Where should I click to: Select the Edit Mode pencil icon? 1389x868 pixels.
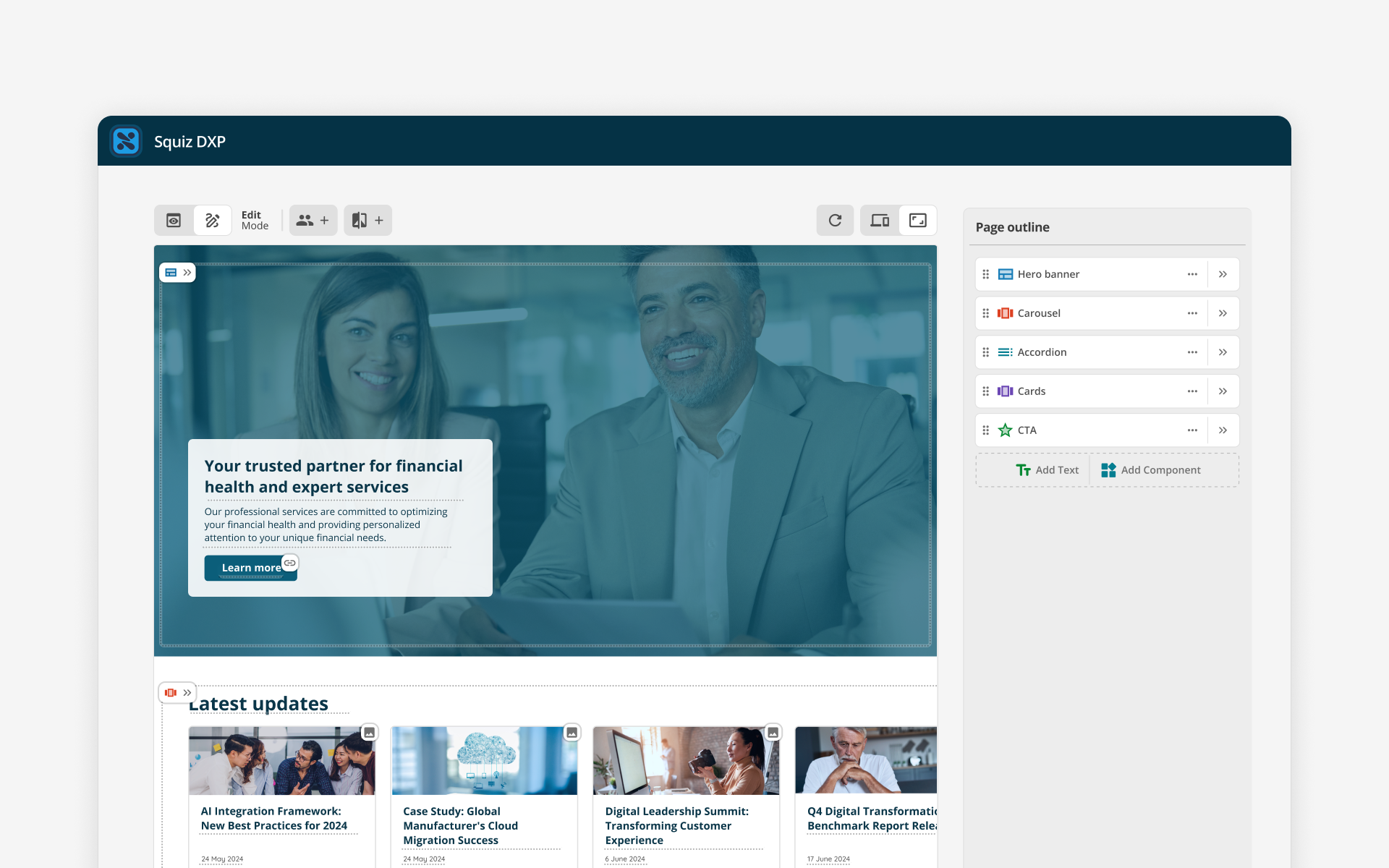pyautogui.click(x=213, y=221)
